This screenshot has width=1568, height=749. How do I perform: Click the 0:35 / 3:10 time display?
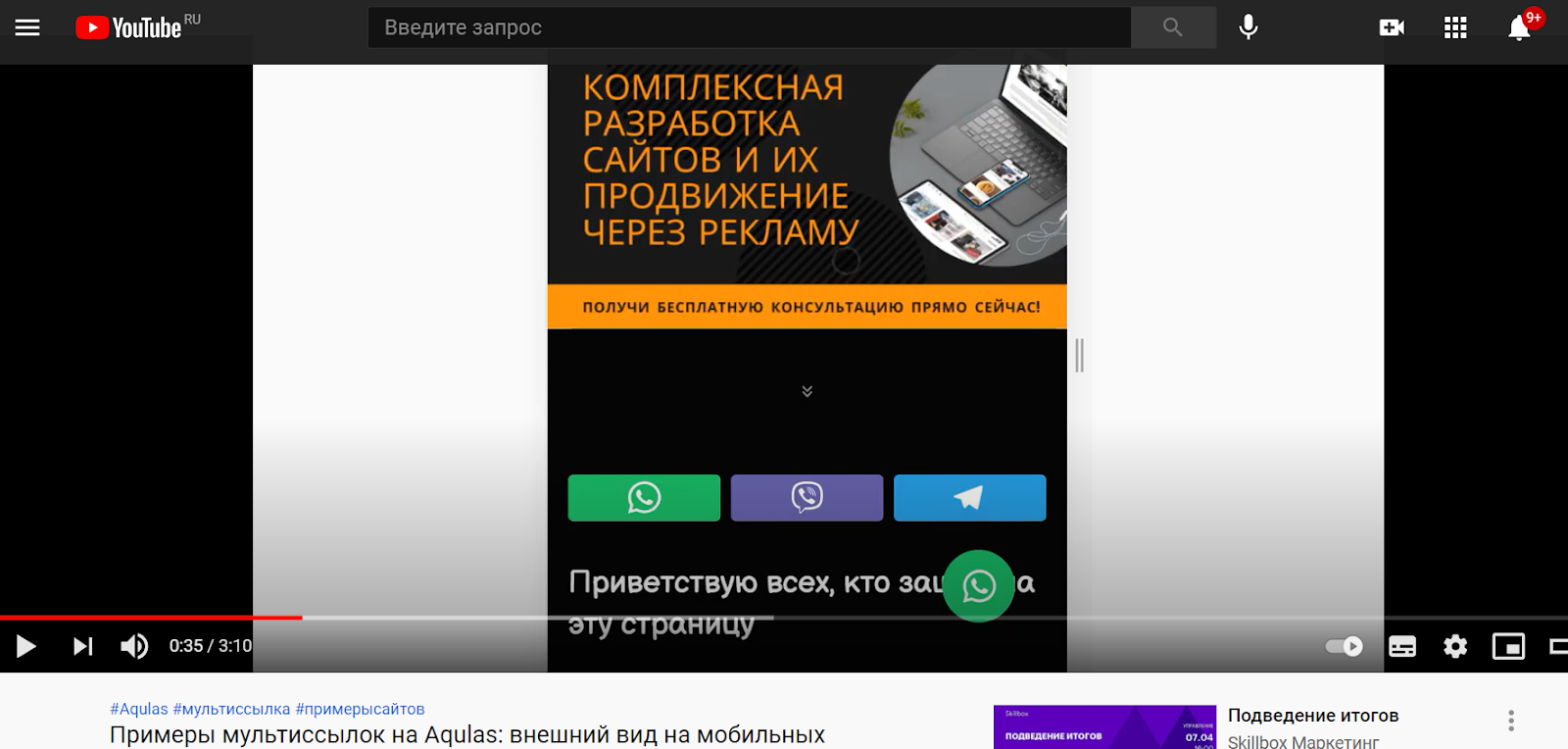click(210, 646)
